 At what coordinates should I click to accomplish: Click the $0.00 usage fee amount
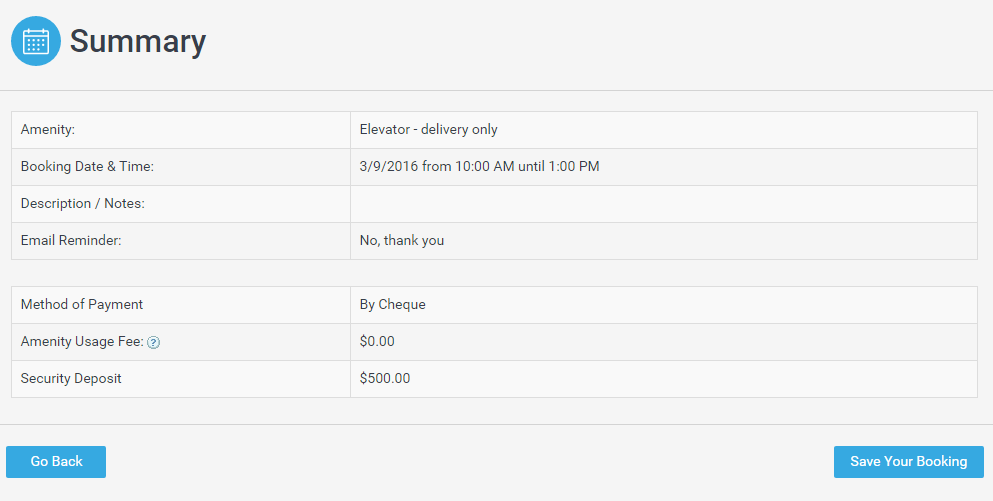377,341
